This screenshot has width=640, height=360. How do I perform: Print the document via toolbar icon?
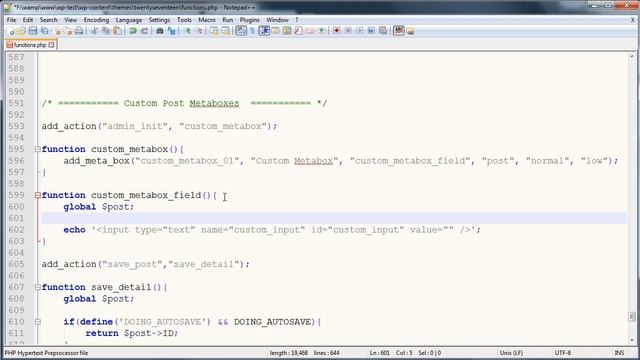79,31
